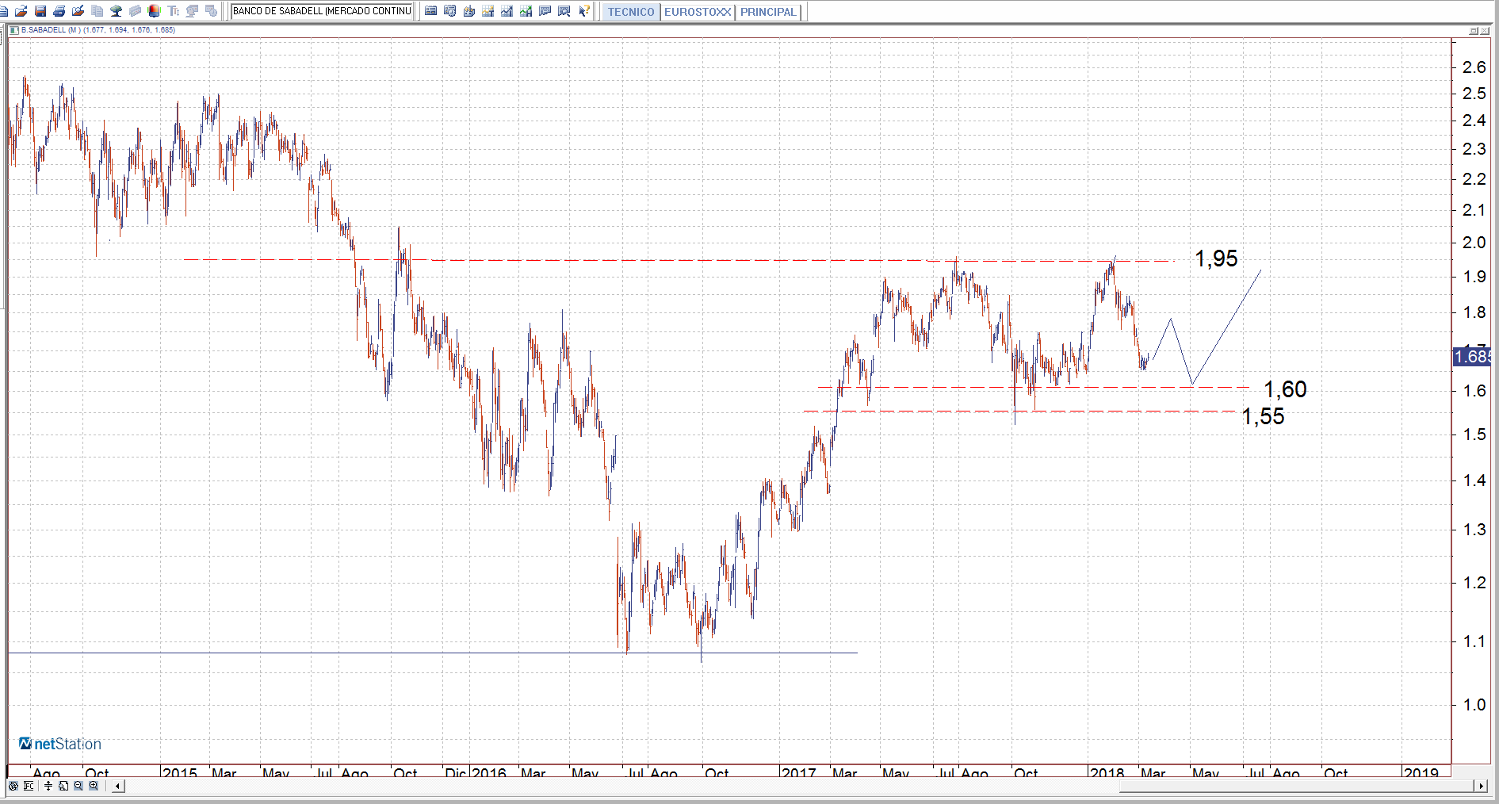Save using the floppy disk icon
This screenshot has width=1499, height=804.
(40, 11)
